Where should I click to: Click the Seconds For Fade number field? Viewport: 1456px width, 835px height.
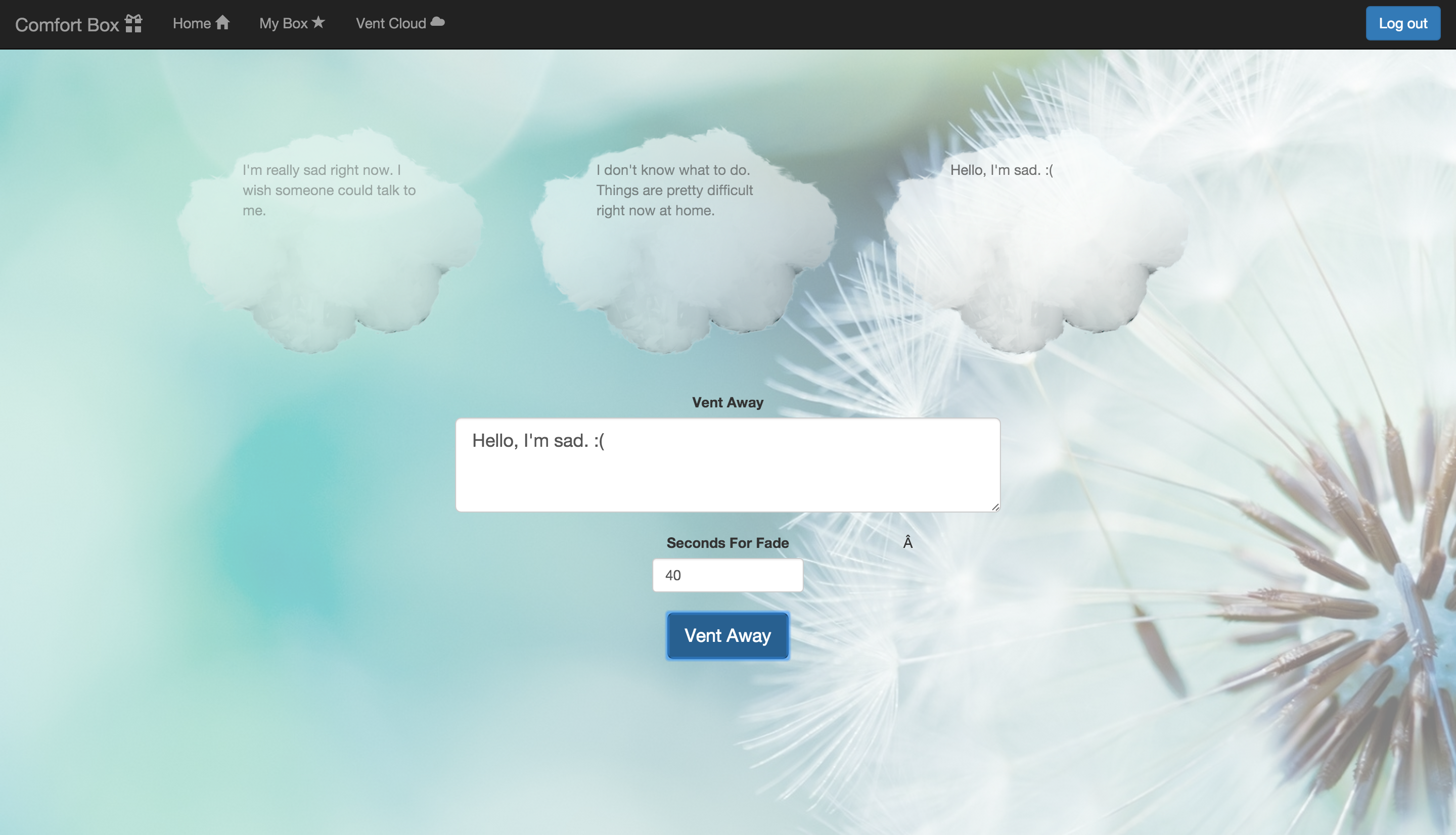tap(727, 575)
